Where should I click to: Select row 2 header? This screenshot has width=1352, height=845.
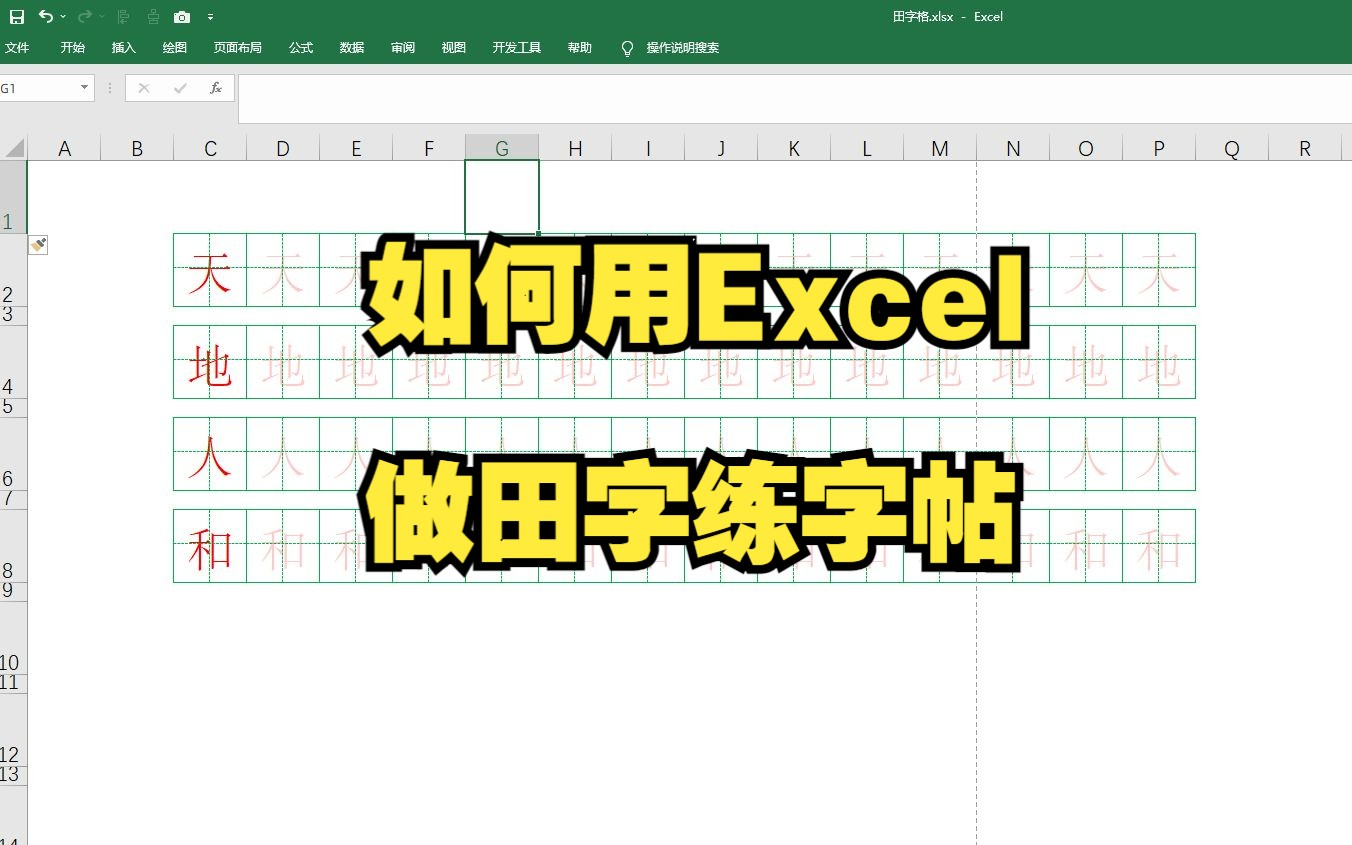pos(13,270)
